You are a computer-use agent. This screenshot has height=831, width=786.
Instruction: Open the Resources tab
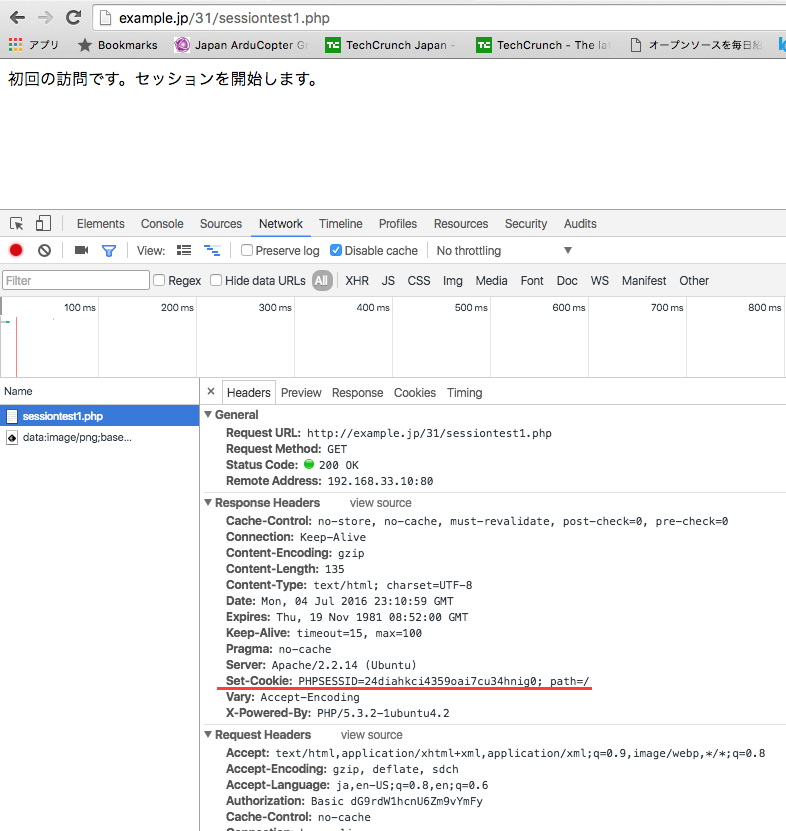click(x=461, y=224)
